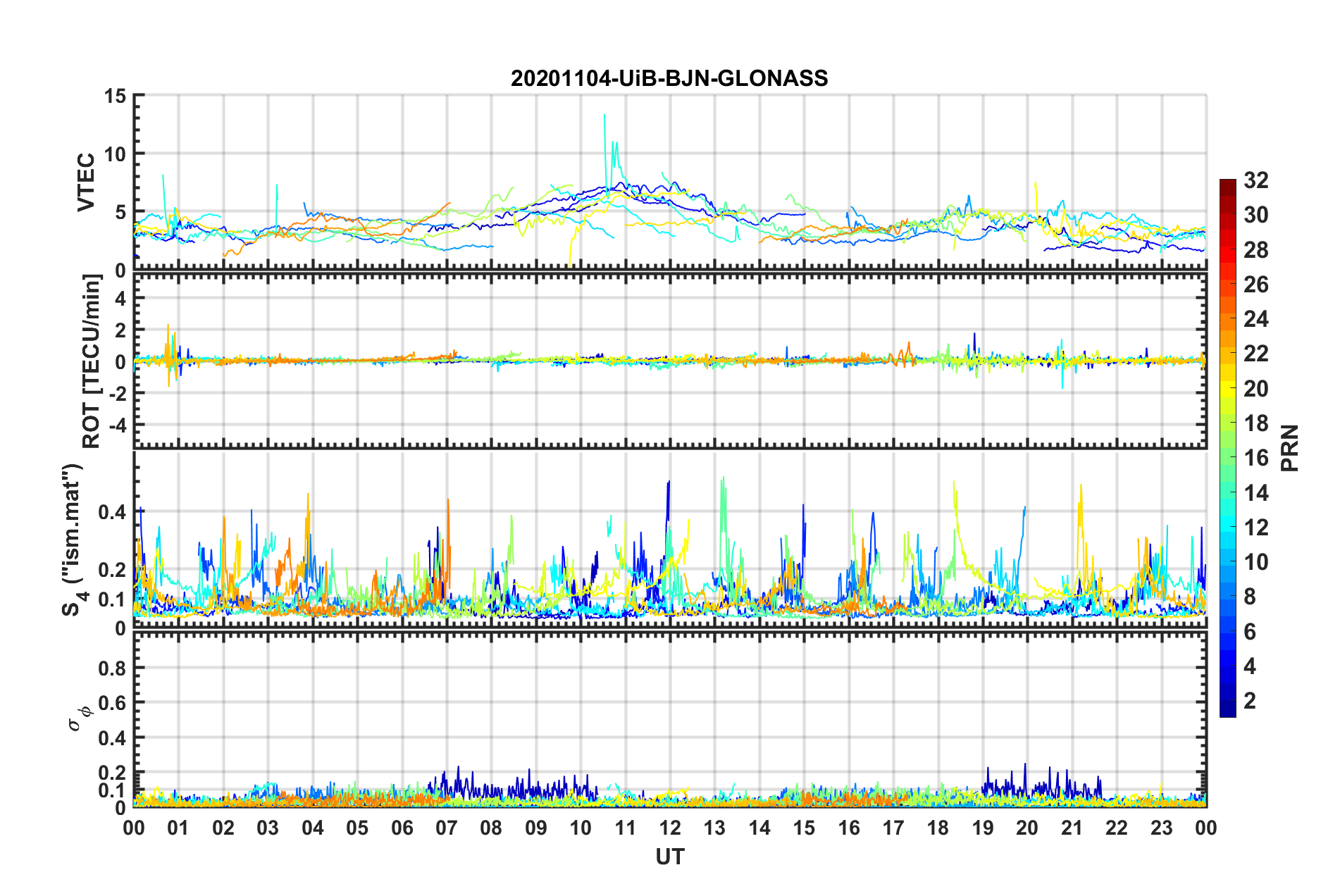1340x896 pixels.
Task: Click the PRN colorbar label
Action: coord(1291,448)
